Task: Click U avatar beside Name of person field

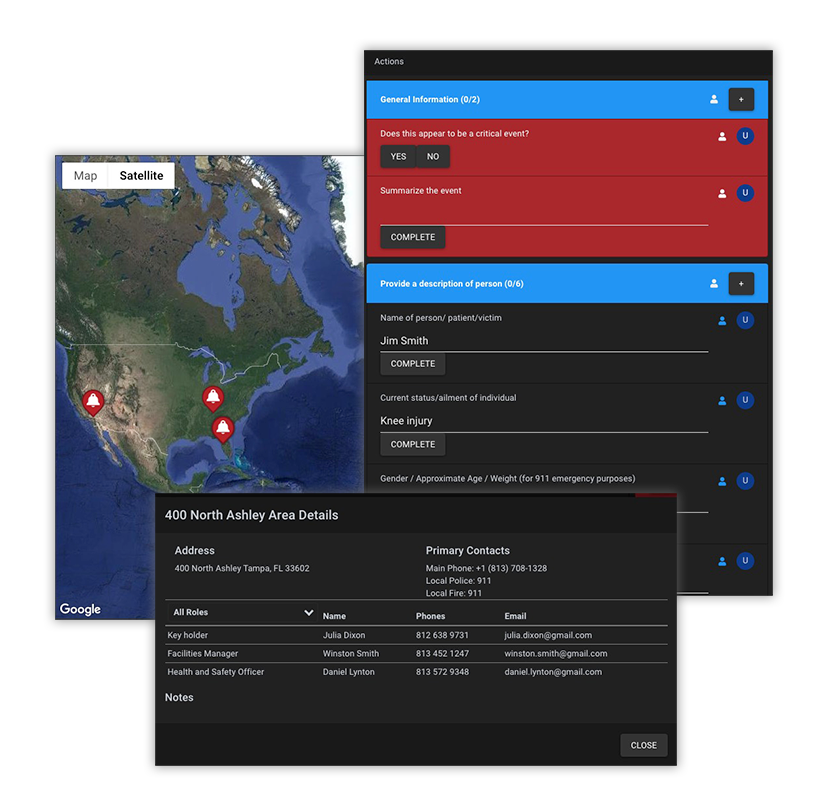Action: click(745, 320)
